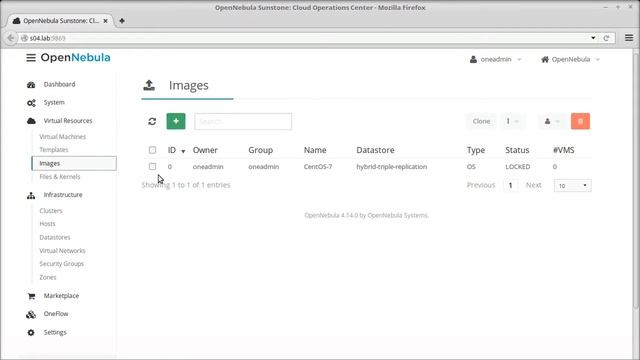The width and height of the screenshot is (640, 360).
Task: Toggle the sidebar hamburger menu beside OpenNebula logo
Action: pos(31,58)
